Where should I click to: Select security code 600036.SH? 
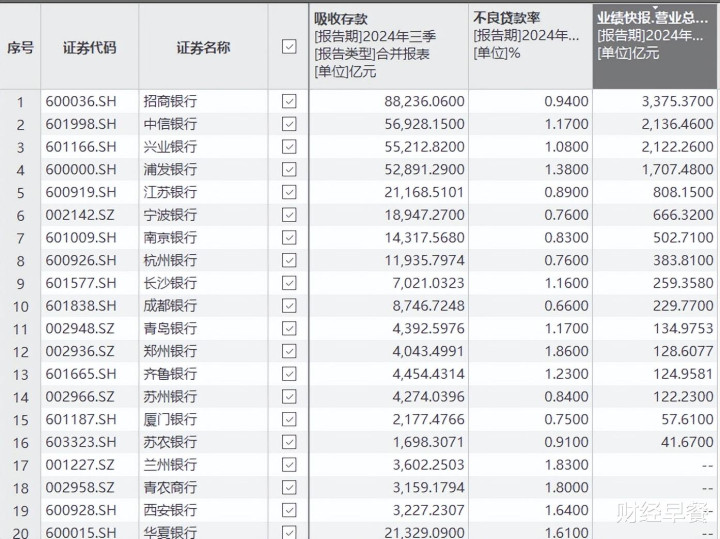[x=81, y=101]
